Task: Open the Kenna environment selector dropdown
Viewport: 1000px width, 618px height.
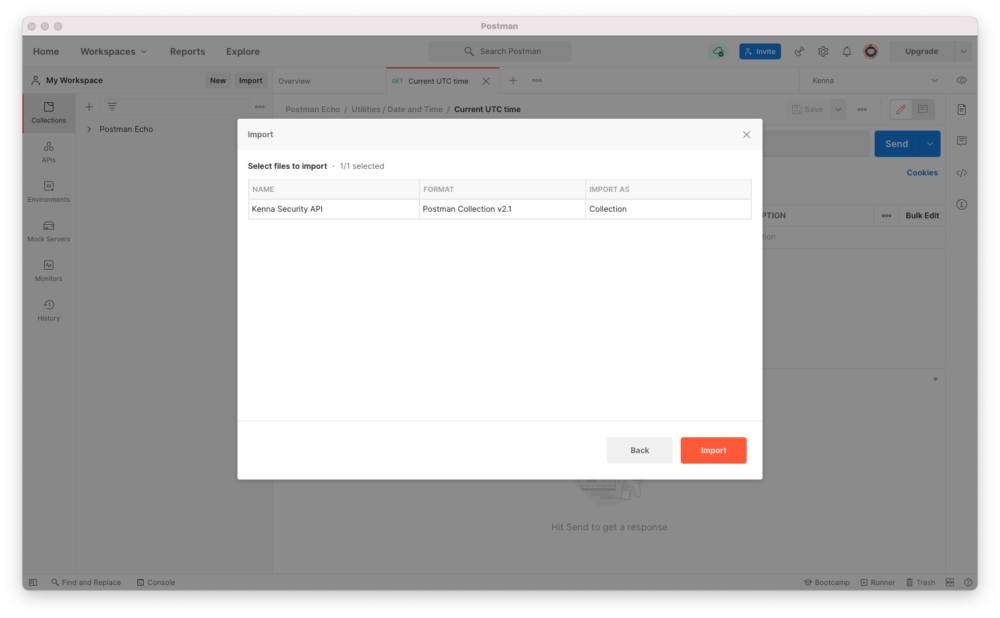Action: click(875, 80)
